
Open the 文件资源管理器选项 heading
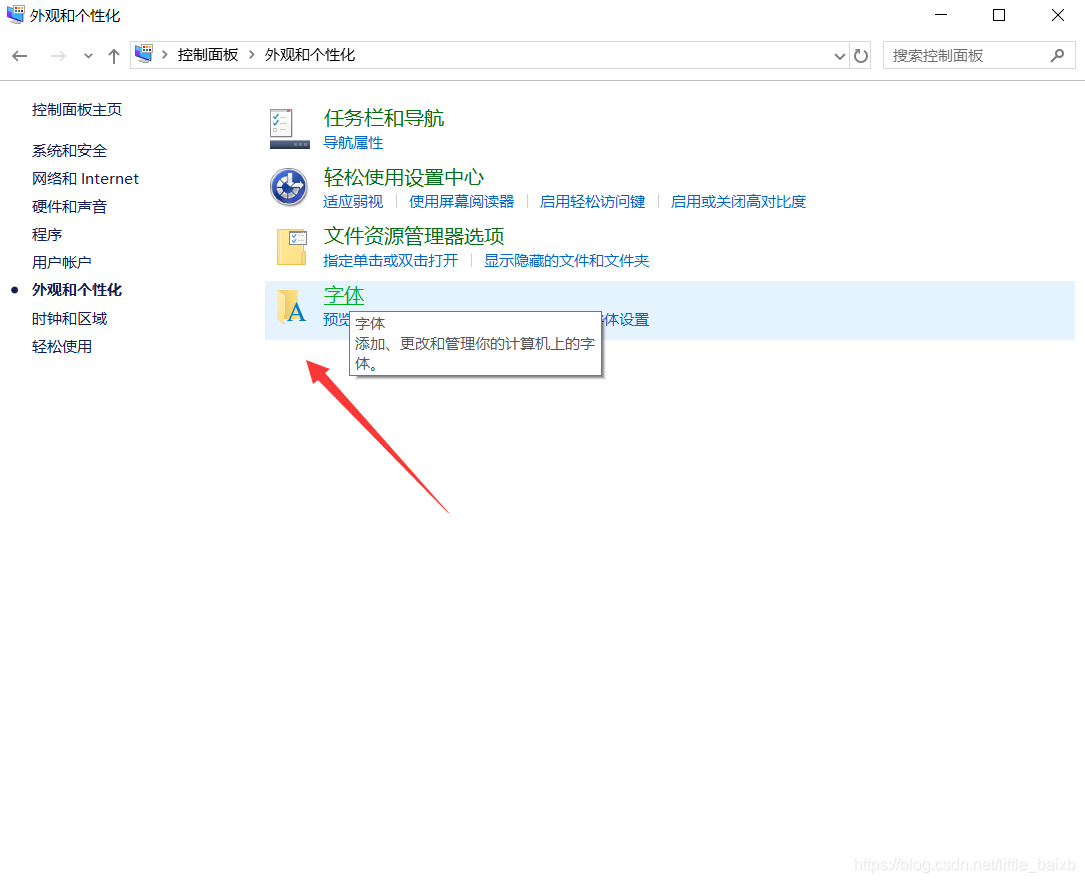coord(414,236)
